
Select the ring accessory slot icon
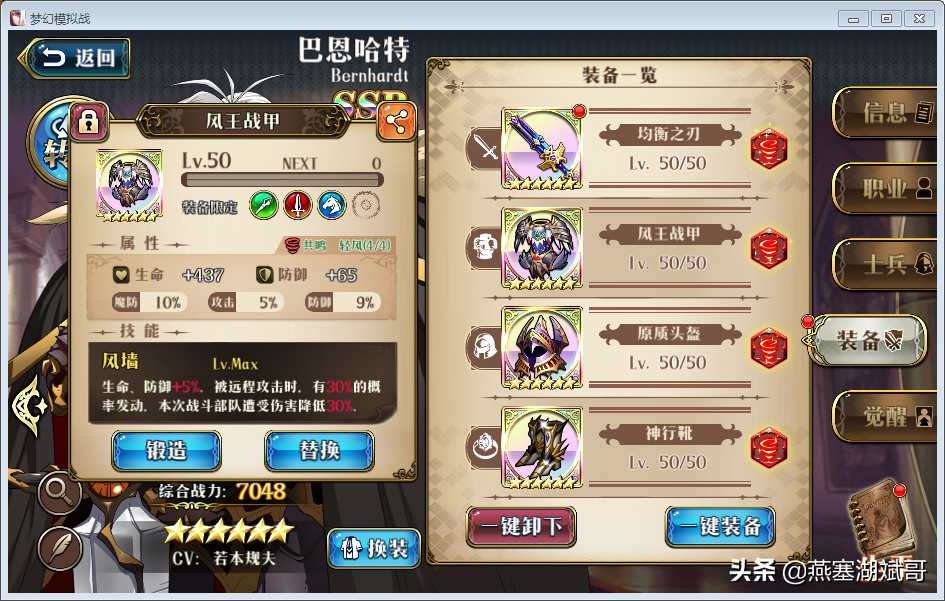click(484, 447)
